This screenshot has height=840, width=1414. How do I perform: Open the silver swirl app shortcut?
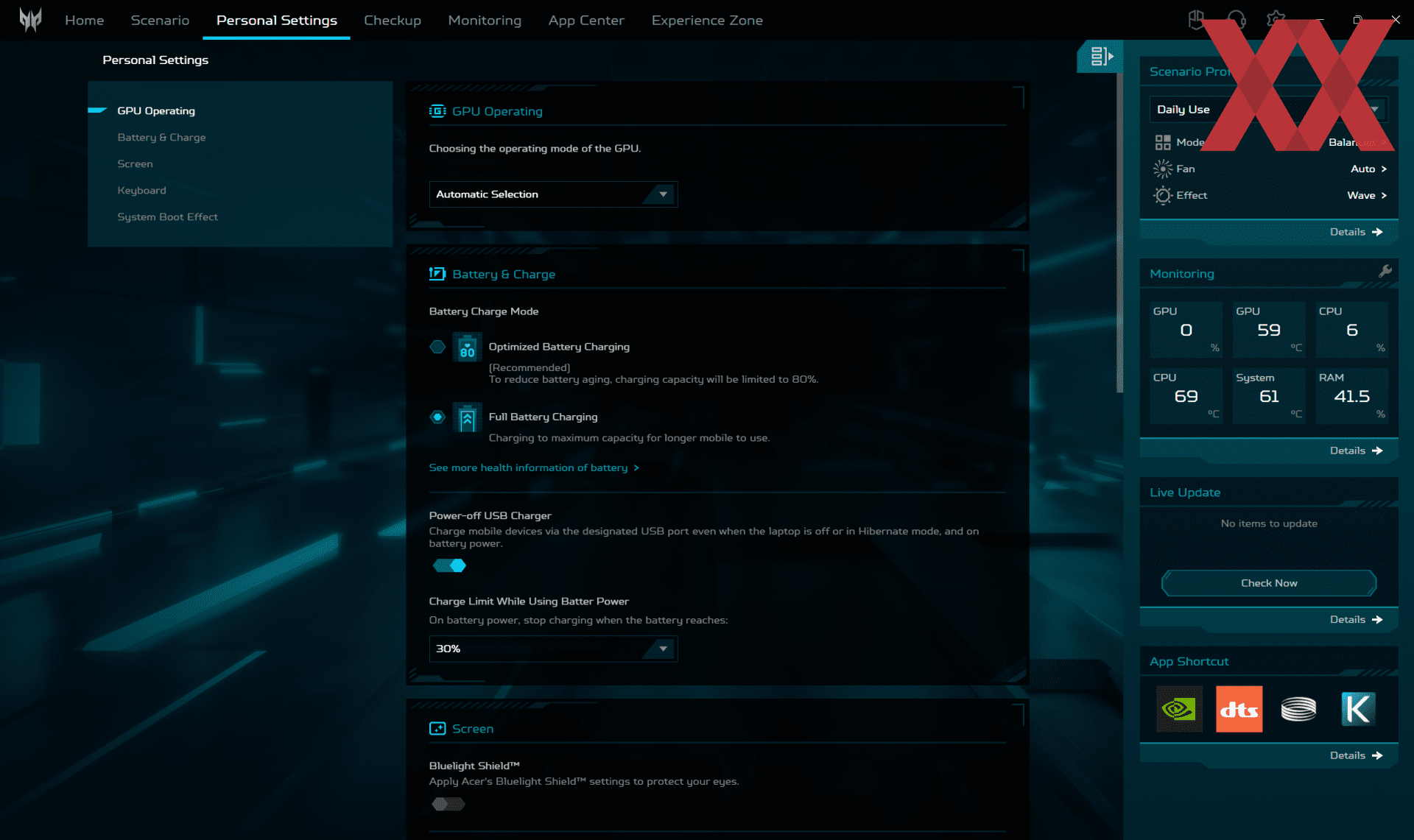pyautogui.click(x=1298, y=709)
